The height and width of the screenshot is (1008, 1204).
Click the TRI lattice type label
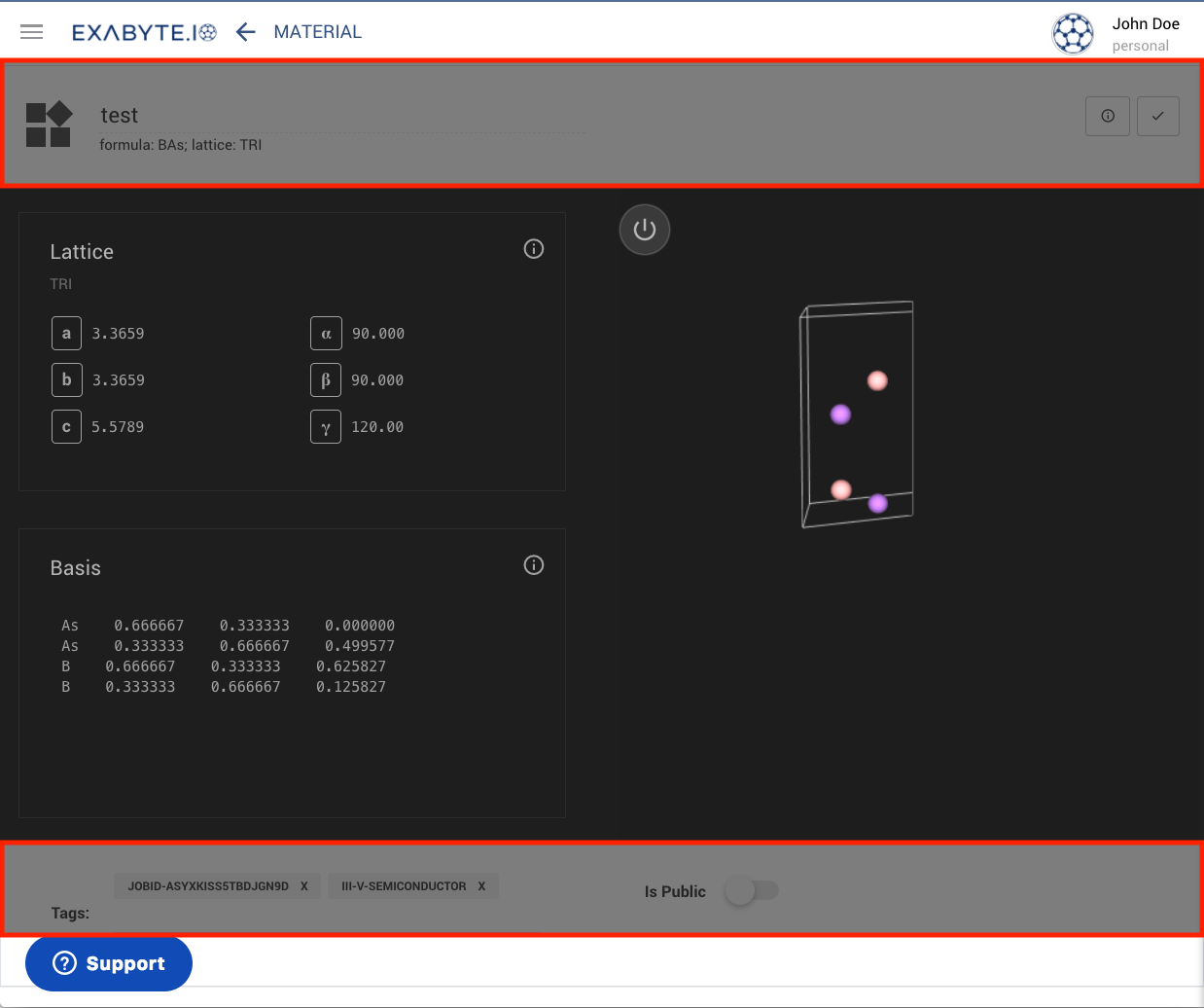60,283
